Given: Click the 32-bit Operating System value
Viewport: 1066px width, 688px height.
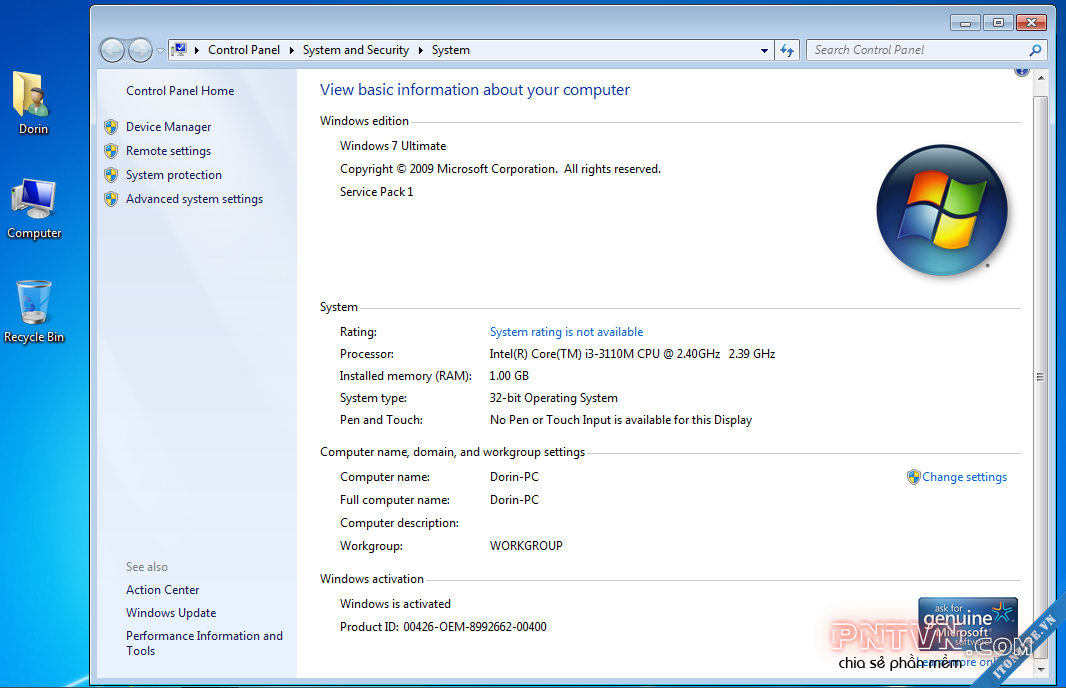Looking at the screenshot, I should click(x=553, y=398).
